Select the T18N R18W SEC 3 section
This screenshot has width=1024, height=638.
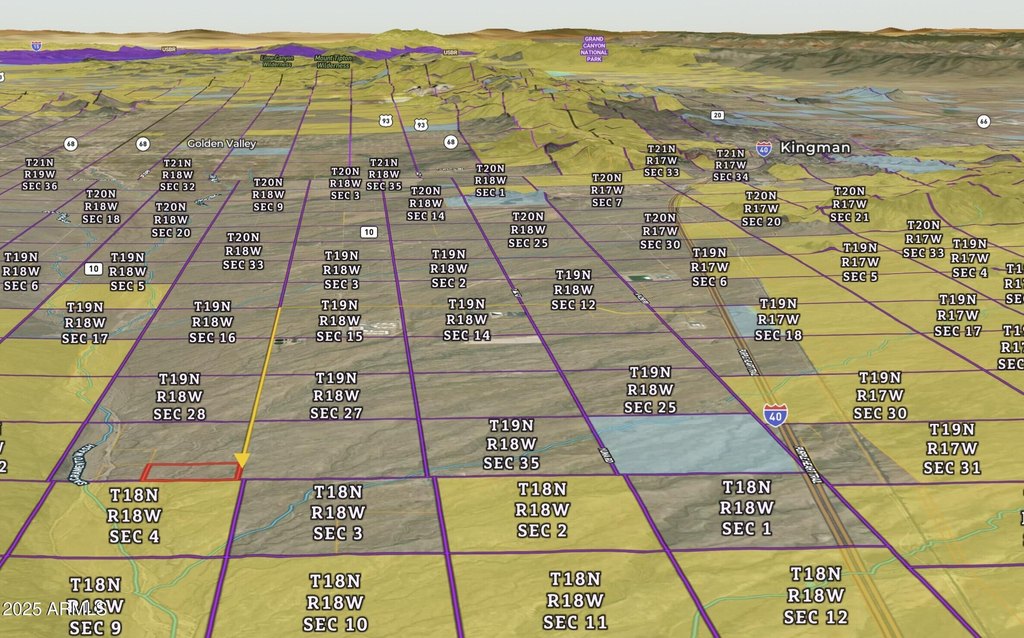click(337, 514)
